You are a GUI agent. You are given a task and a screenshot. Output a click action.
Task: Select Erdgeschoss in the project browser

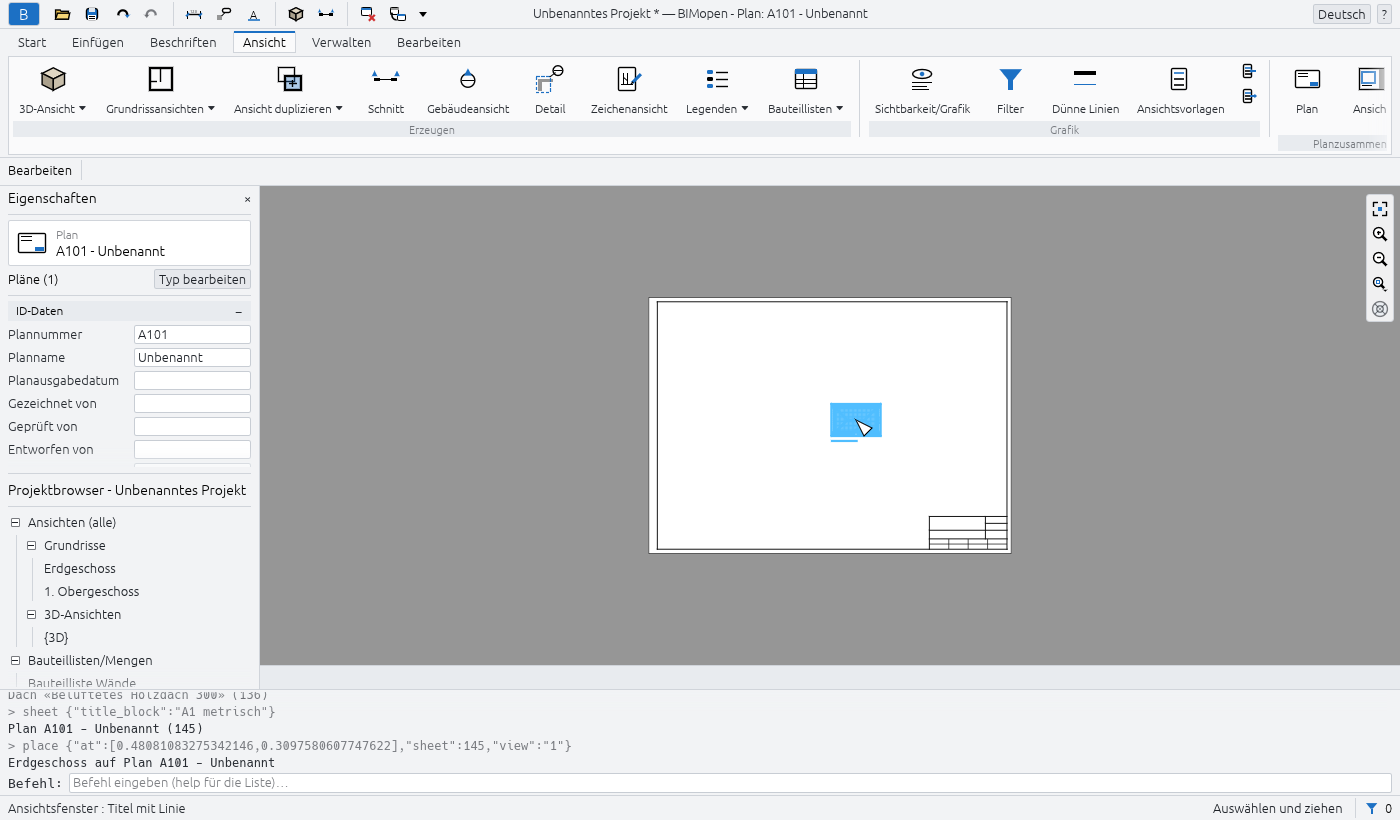80,569
